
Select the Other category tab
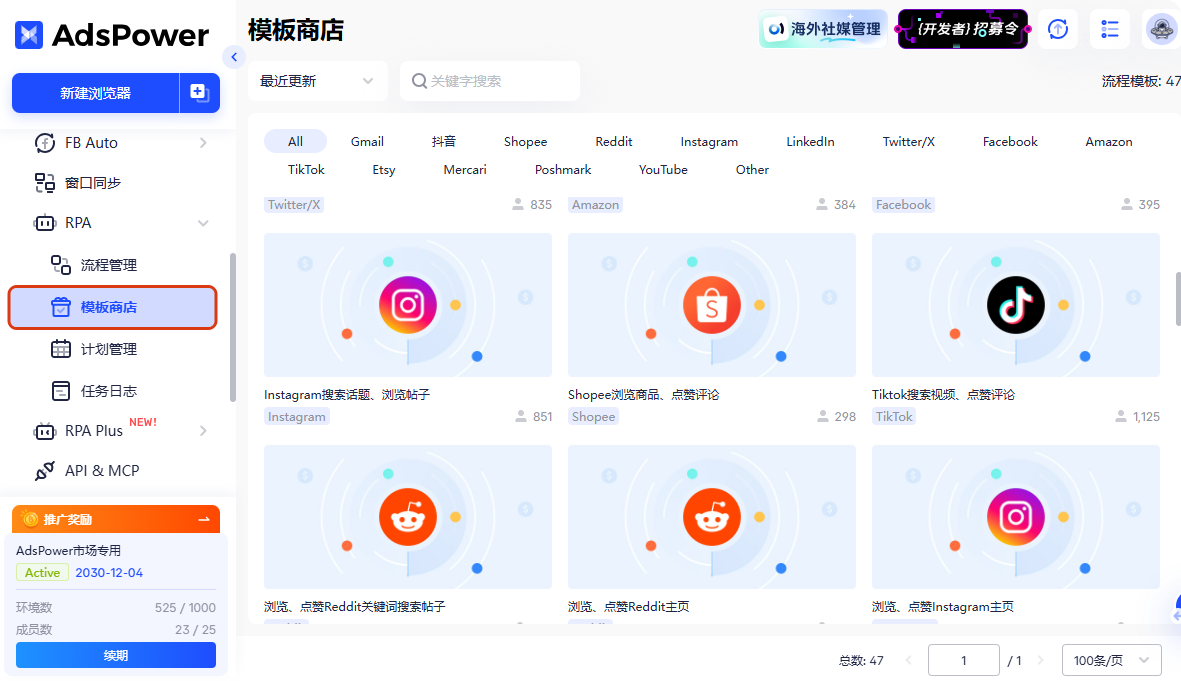pyautogui.click(x=752, y=169)
